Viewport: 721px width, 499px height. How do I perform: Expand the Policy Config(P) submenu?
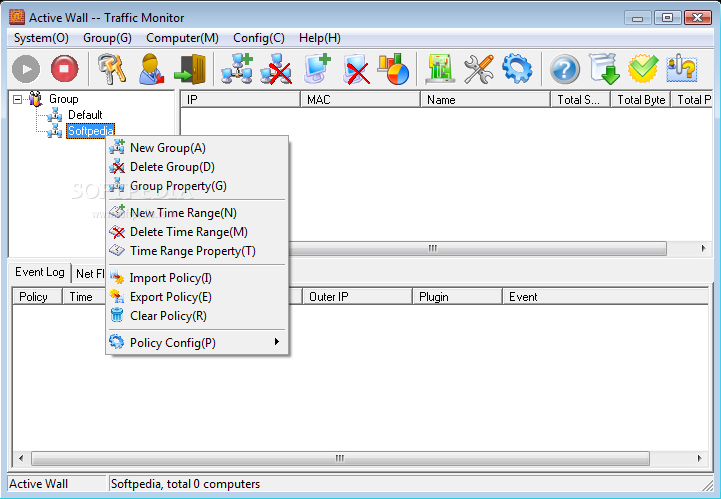pos(197,343)
